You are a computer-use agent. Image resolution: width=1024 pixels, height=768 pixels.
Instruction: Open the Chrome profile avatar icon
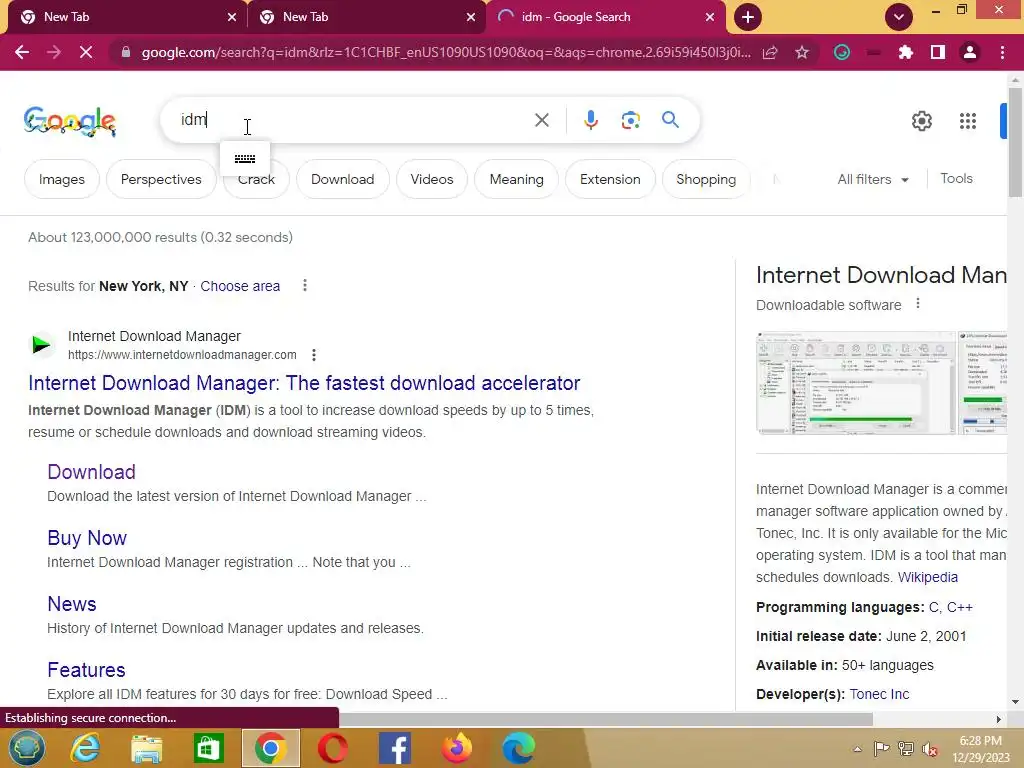click(970, 52)
